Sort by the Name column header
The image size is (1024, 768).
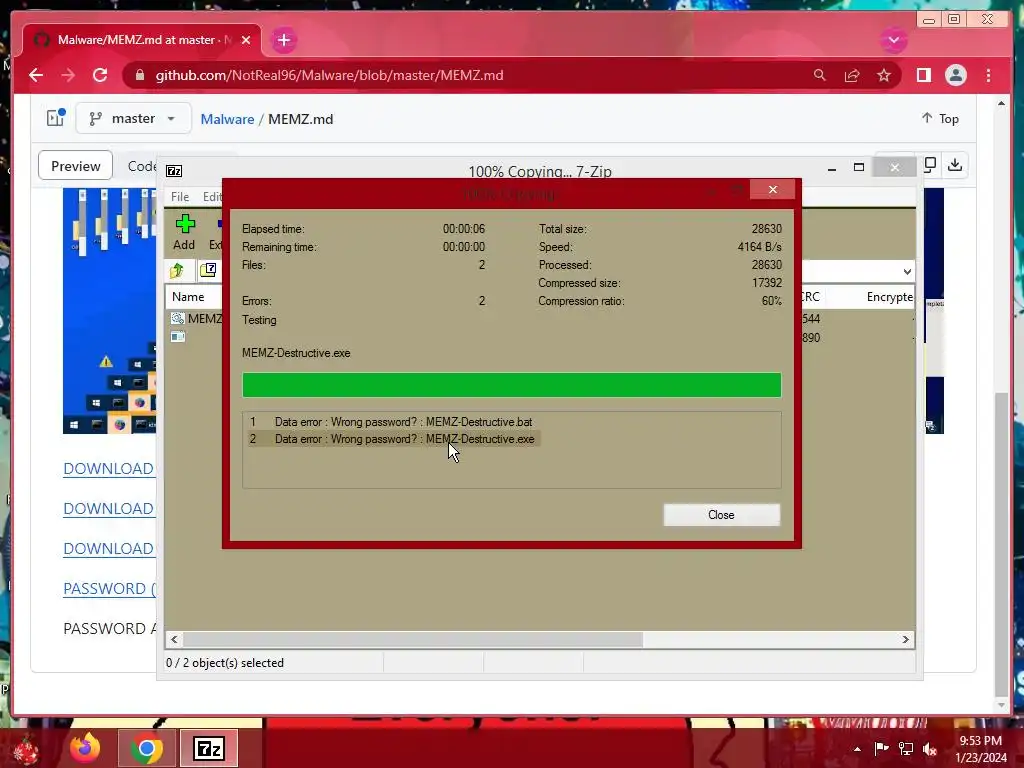[189, 296]
